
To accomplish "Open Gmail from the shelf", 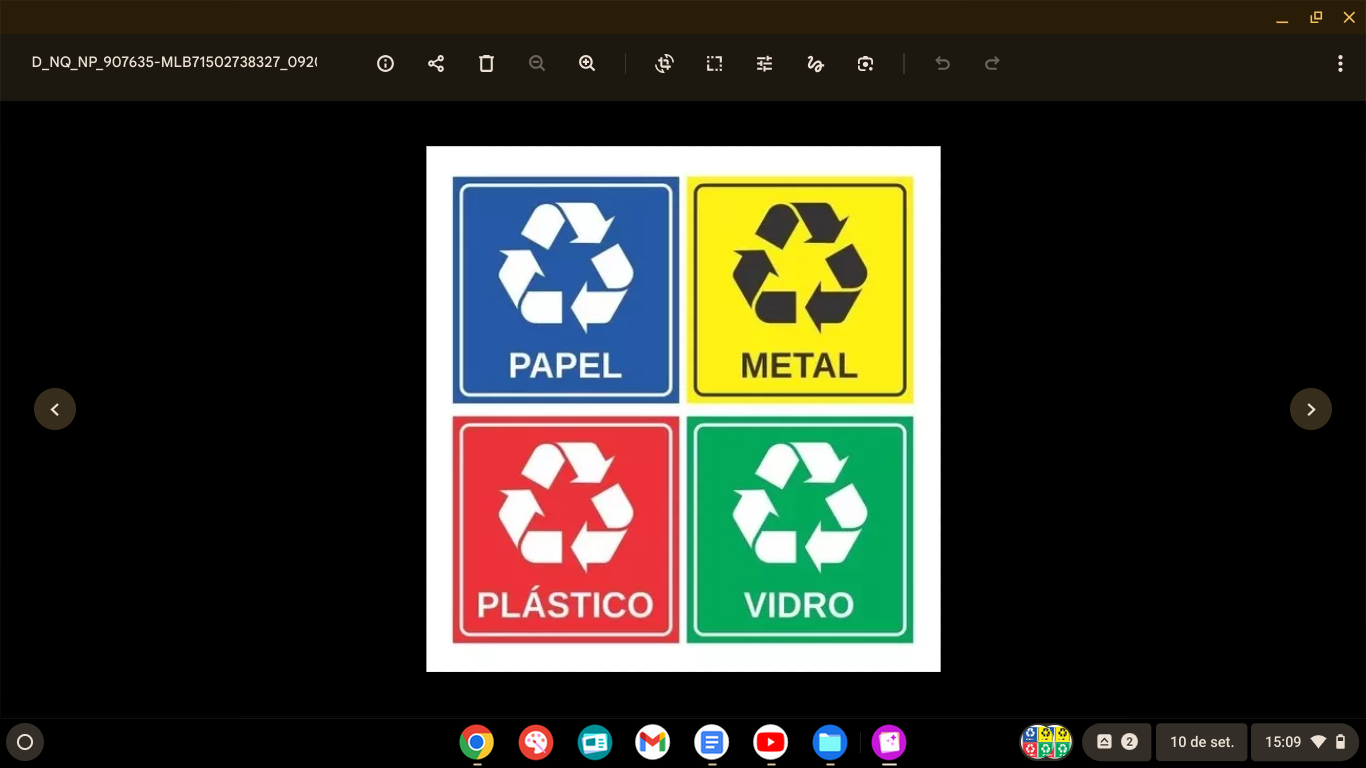I will tap(652, 742).
